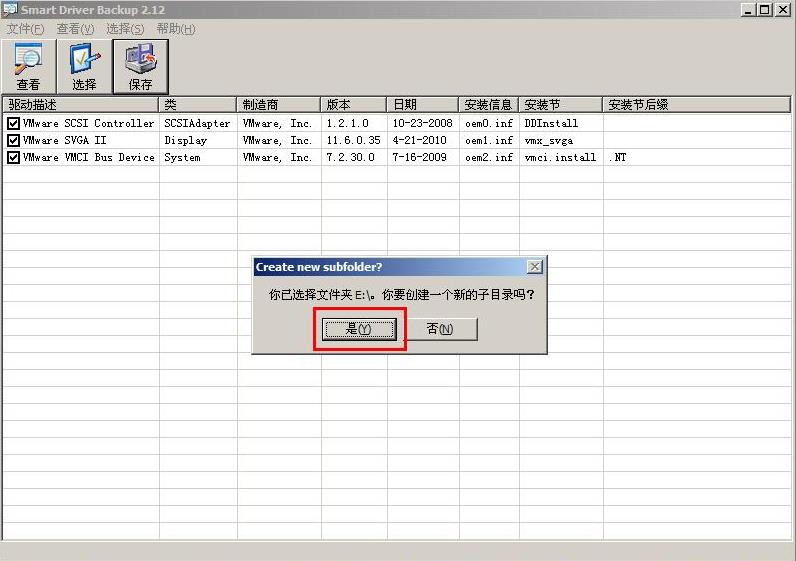Click the DDInstall cell
Image resolution: width=796 pixels, height=561 pixels.
pyautogui.click(x=551, y=123)
